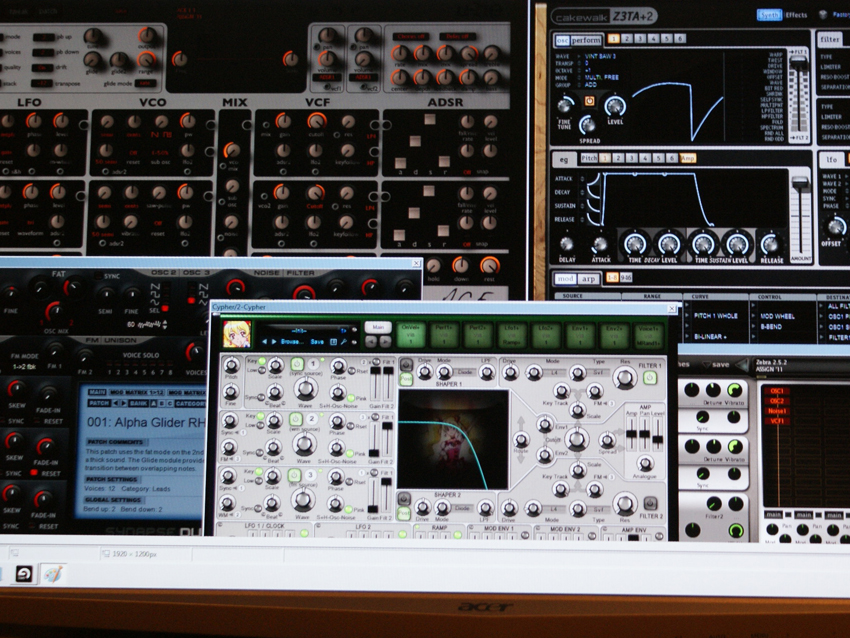Toggle oscillator 2 Pink noise in Cypher
The image size is (850, 638).
pyautogui.click(x=349, y=454)
